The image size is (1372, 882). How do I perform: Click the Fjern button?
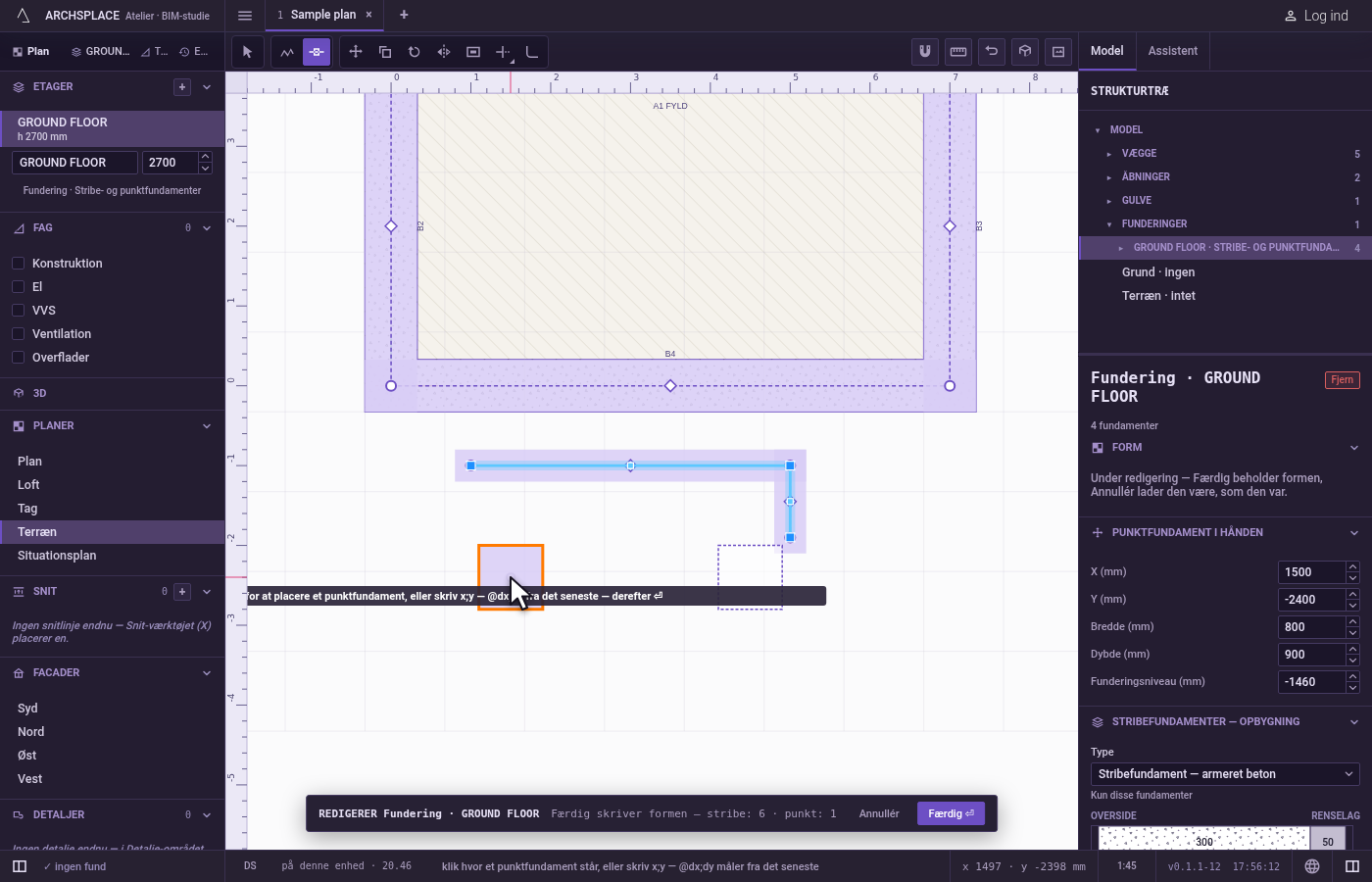[1343, 380]
